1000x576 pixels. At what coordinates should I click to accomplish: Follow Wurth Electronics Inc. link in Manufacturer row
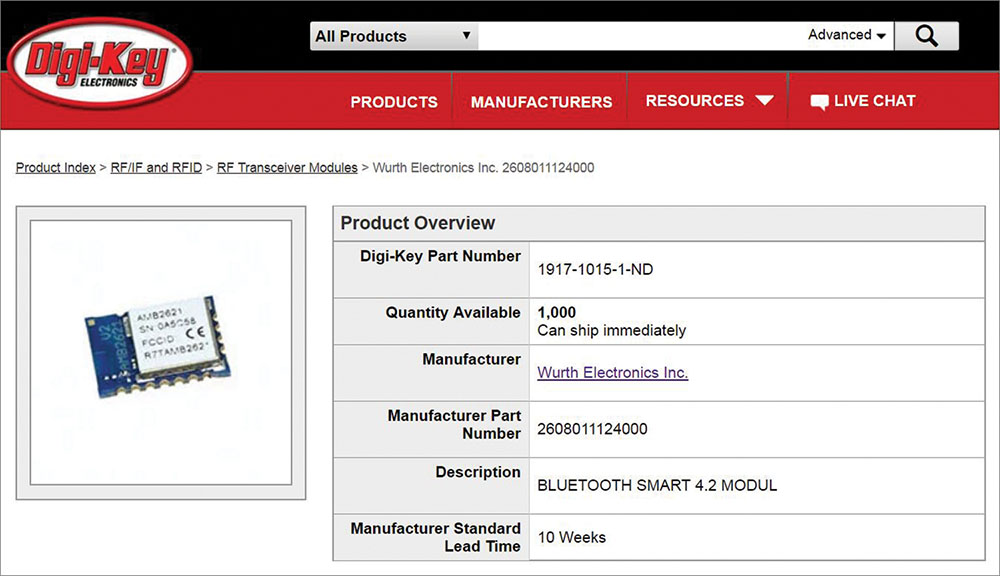pos(612,373)
